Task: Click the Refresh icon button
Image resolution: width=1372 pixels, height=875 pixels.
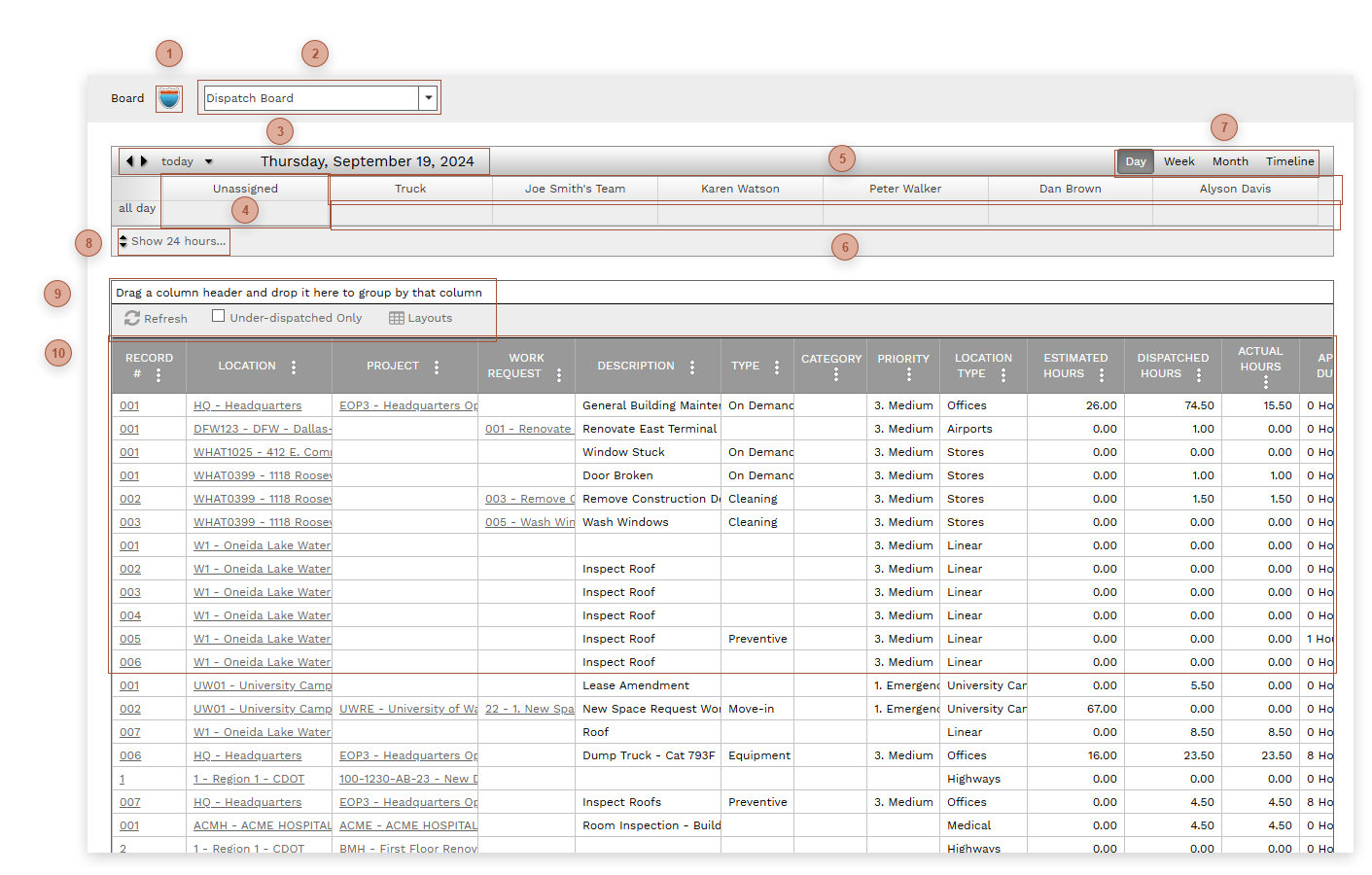Action: click(133, 318)
